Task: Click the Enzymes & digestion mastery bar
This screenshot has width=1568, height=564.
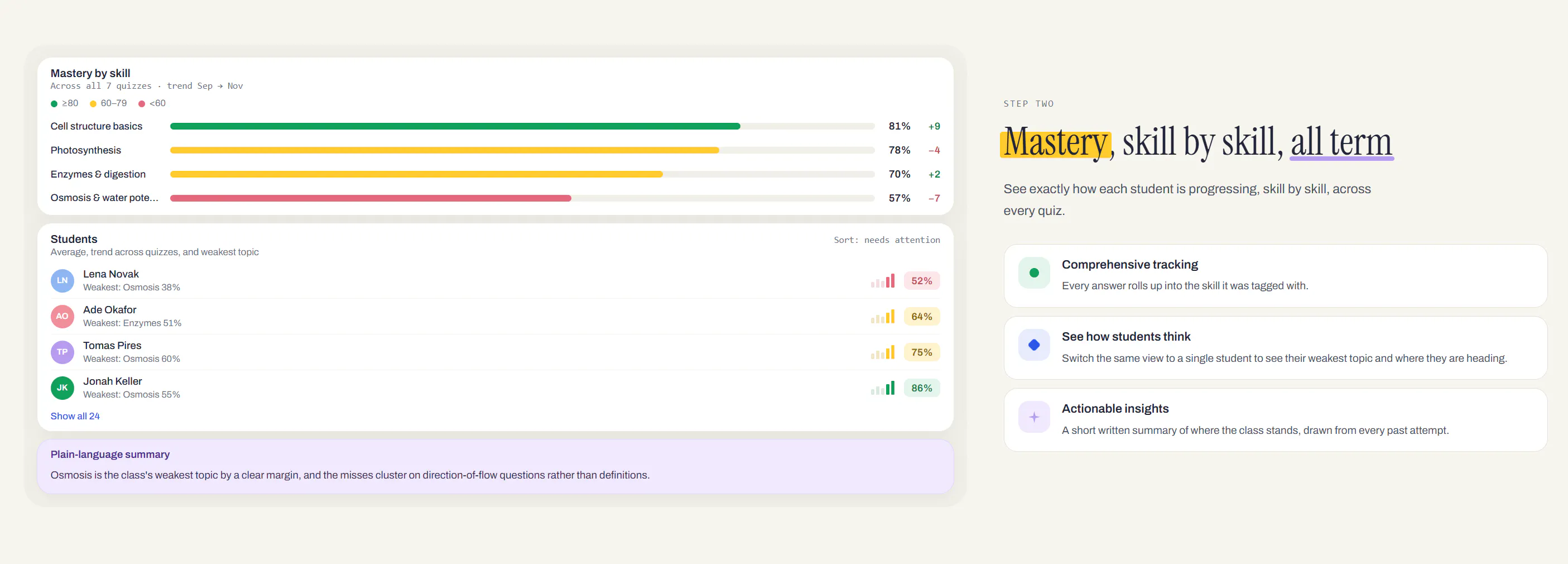Action: [522, 174]
